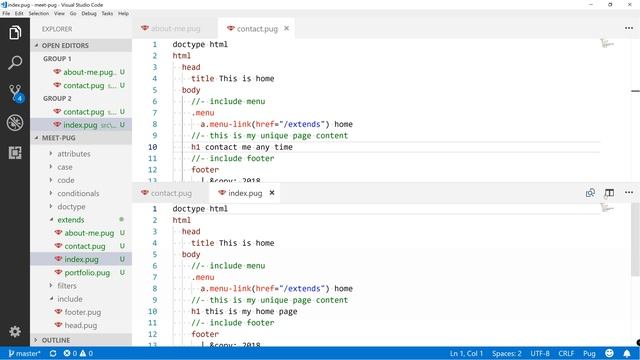Image resolution: width=640 pixels, height=360 pixels.
Task: Open More Actions menu of lower editor group
Action: pos(629,193)
